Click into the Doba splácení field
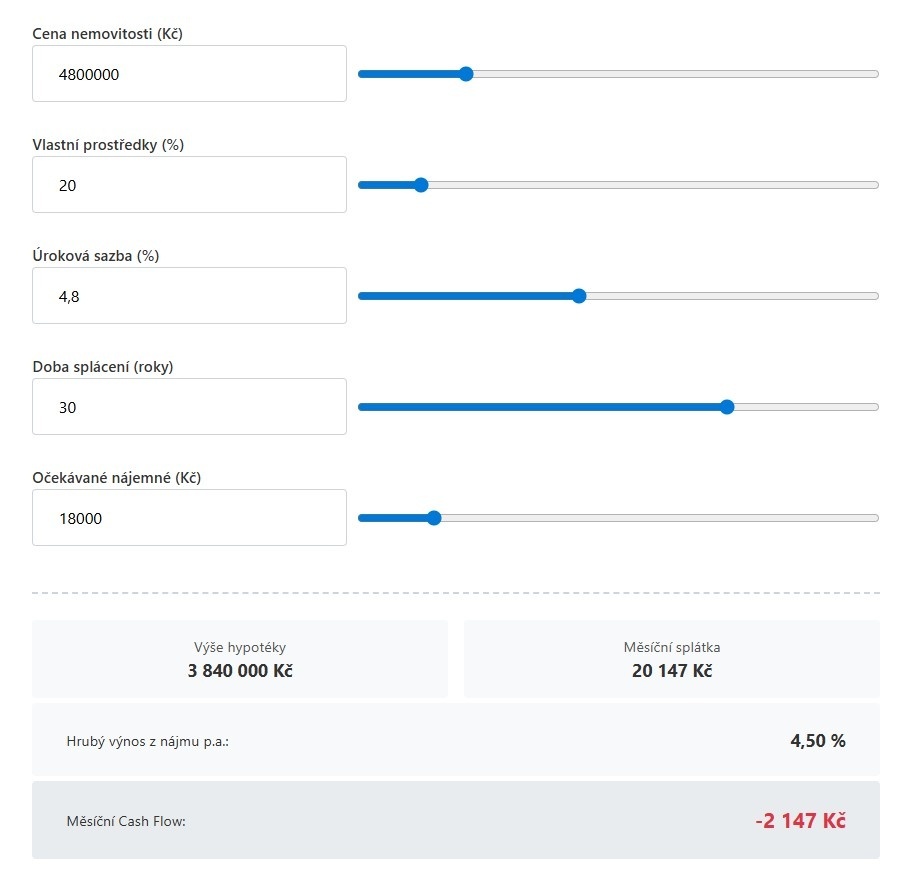905x872 pixels. coord(189,406)
